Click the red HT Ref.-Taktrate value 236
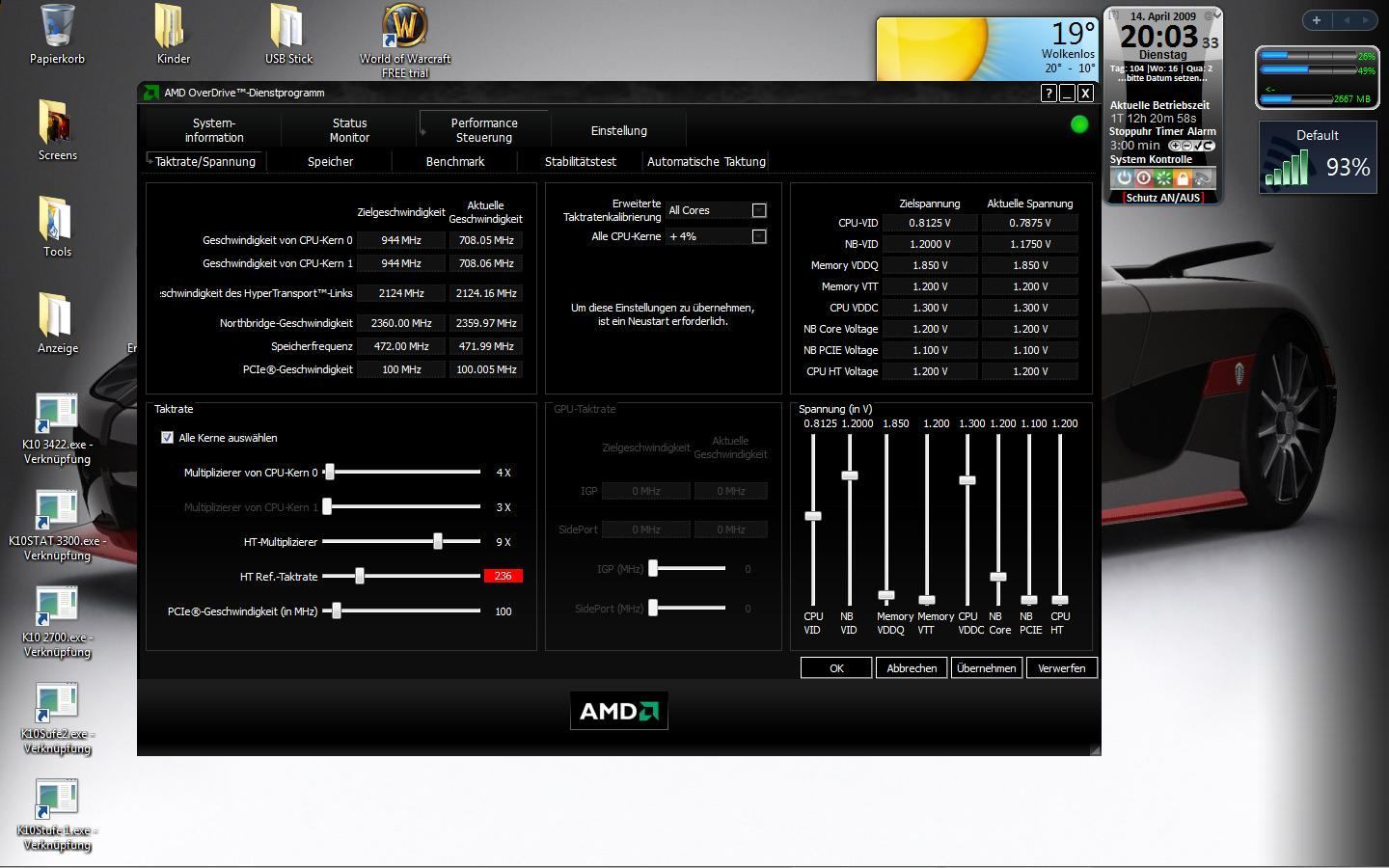 click(503, 576)
